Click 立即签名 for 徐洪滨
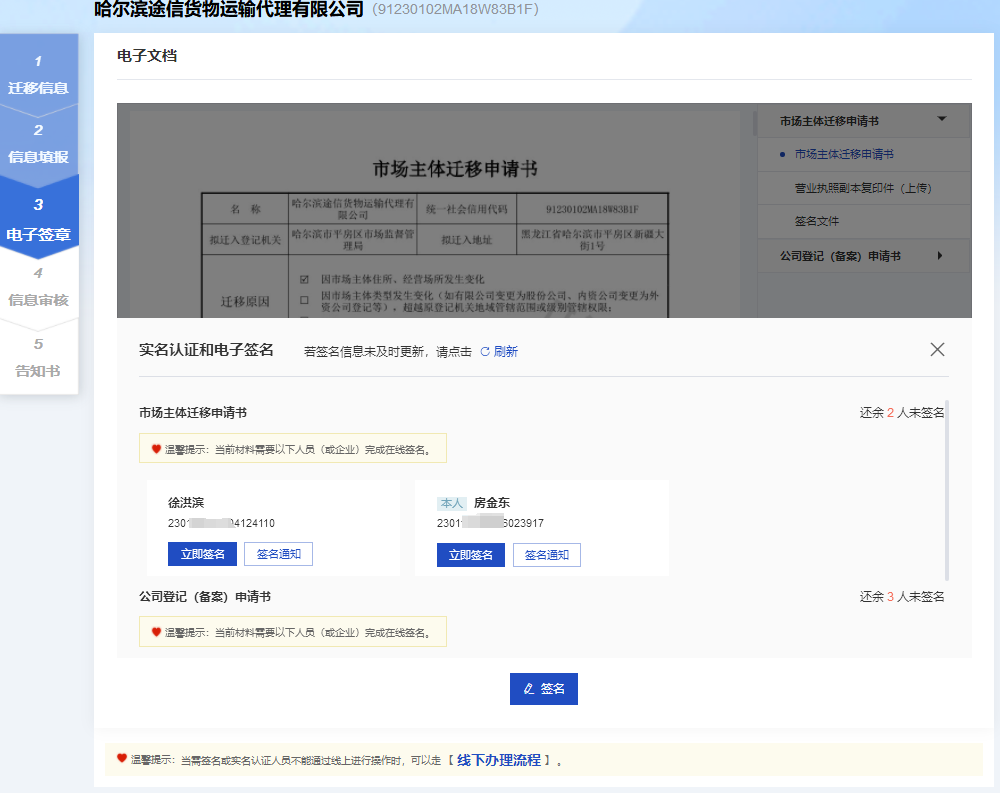 [x=202, y=555]
